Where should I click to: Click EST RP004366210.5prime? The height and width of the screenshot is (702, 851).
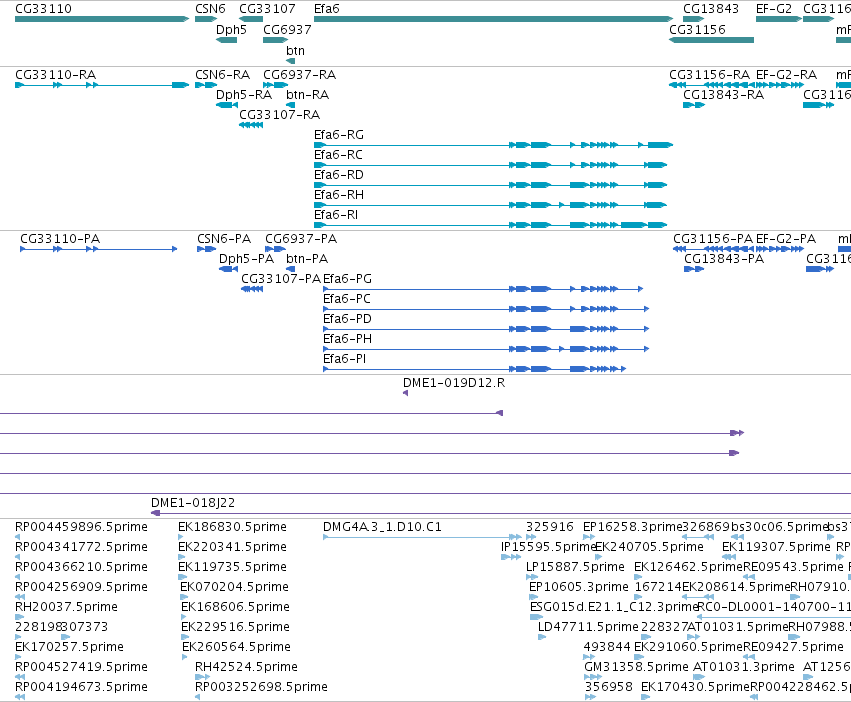[81, 567]
